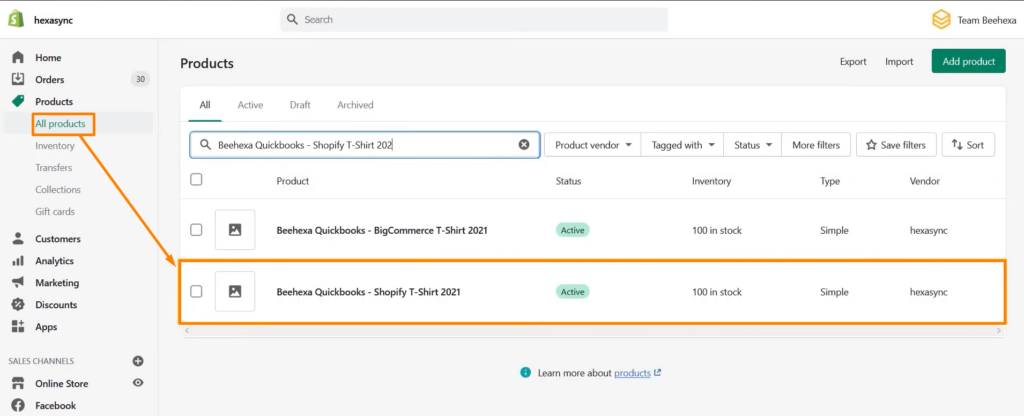Viewport: 1024px width, 416px height.
Task: Select all products checkbox in header
Action: coord(196,179)
